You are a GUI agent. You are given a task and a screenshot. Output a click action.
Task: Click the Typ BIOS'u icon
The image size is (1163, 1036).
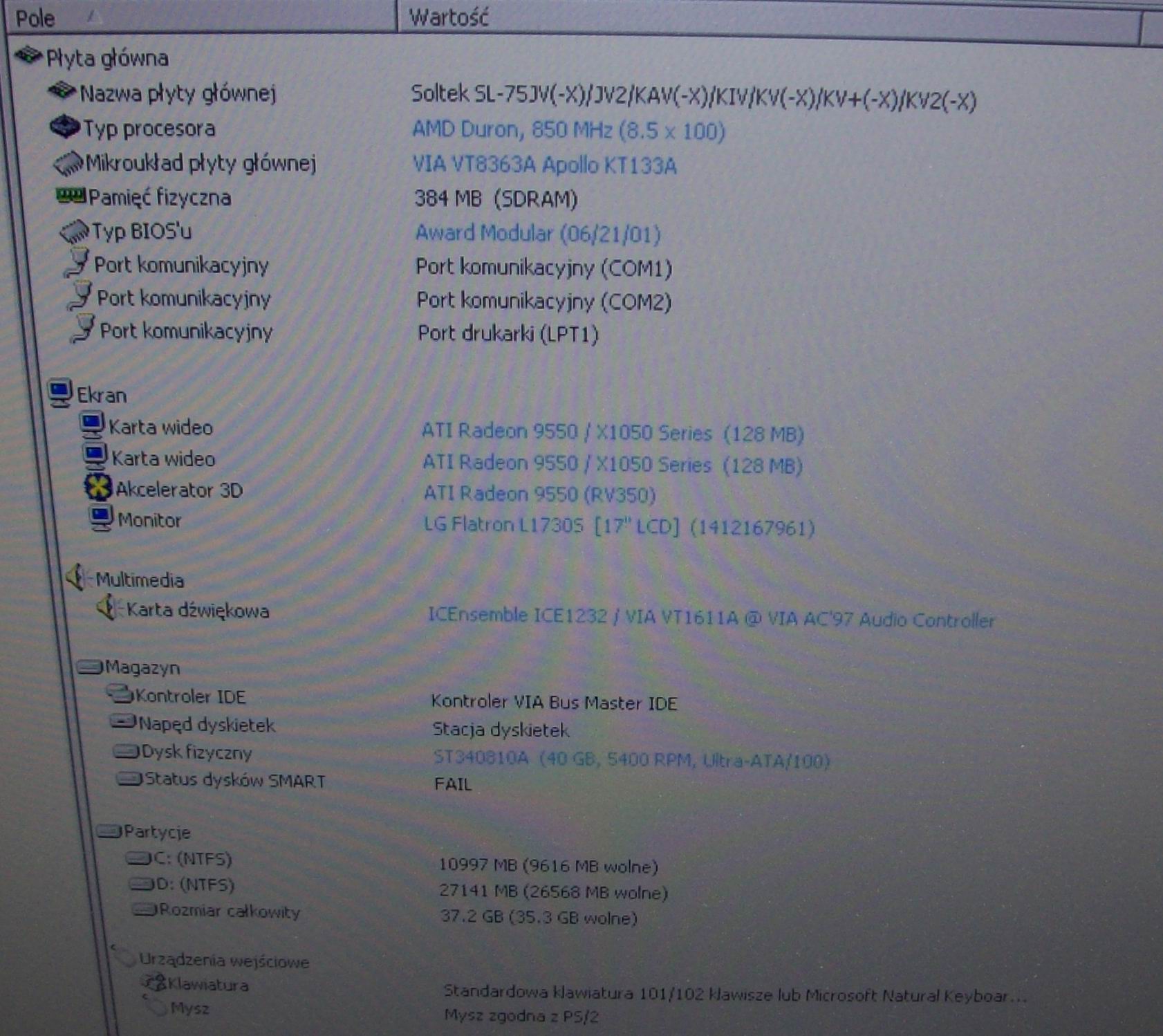point(75,232)
